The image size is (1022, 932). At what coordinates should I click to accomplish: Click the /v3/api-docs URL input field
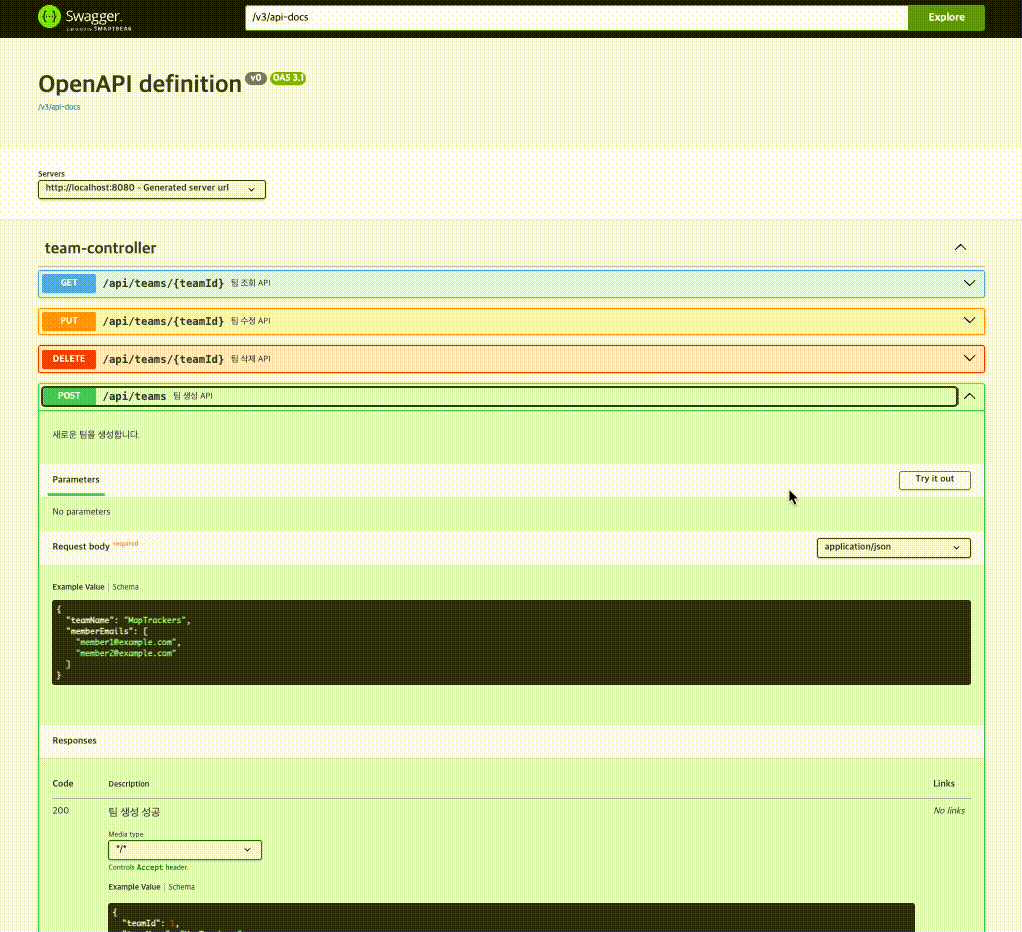[576, 18]
